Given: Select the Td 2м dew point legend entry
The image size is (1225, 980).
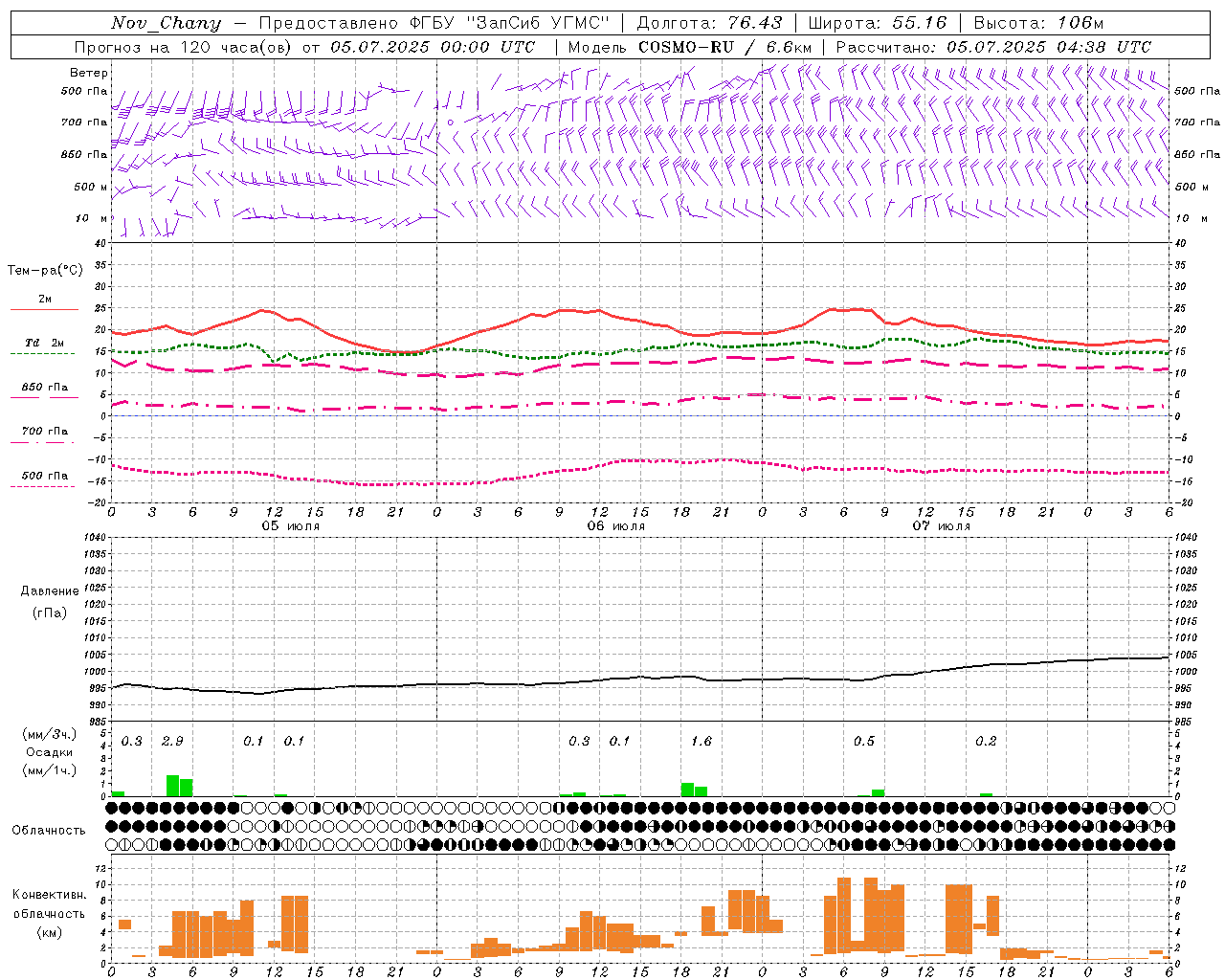Looking at the screenshot, I should coord(45,343).
